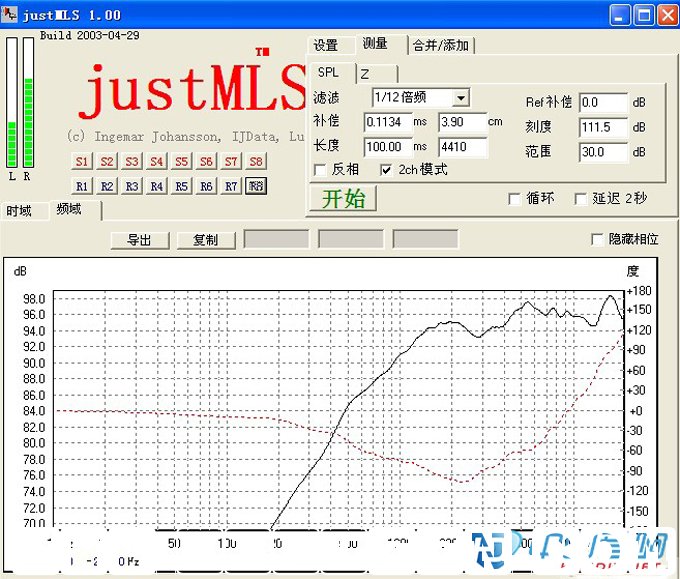Image resolution: width=680 pixels, height=579 pixels.
Task: Click the last grey readout box before 隐藏相位
Action: 425,239
